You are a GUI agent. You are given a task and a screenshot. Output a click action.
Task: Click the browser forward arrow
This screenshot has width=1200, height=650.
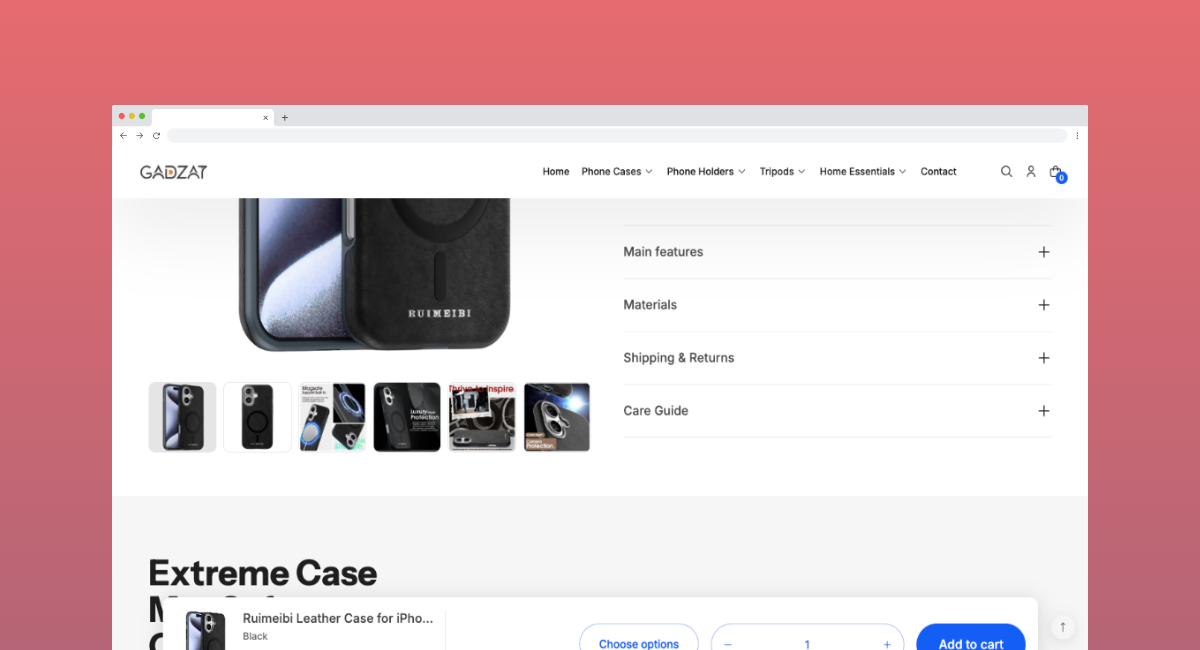point(139,135)
